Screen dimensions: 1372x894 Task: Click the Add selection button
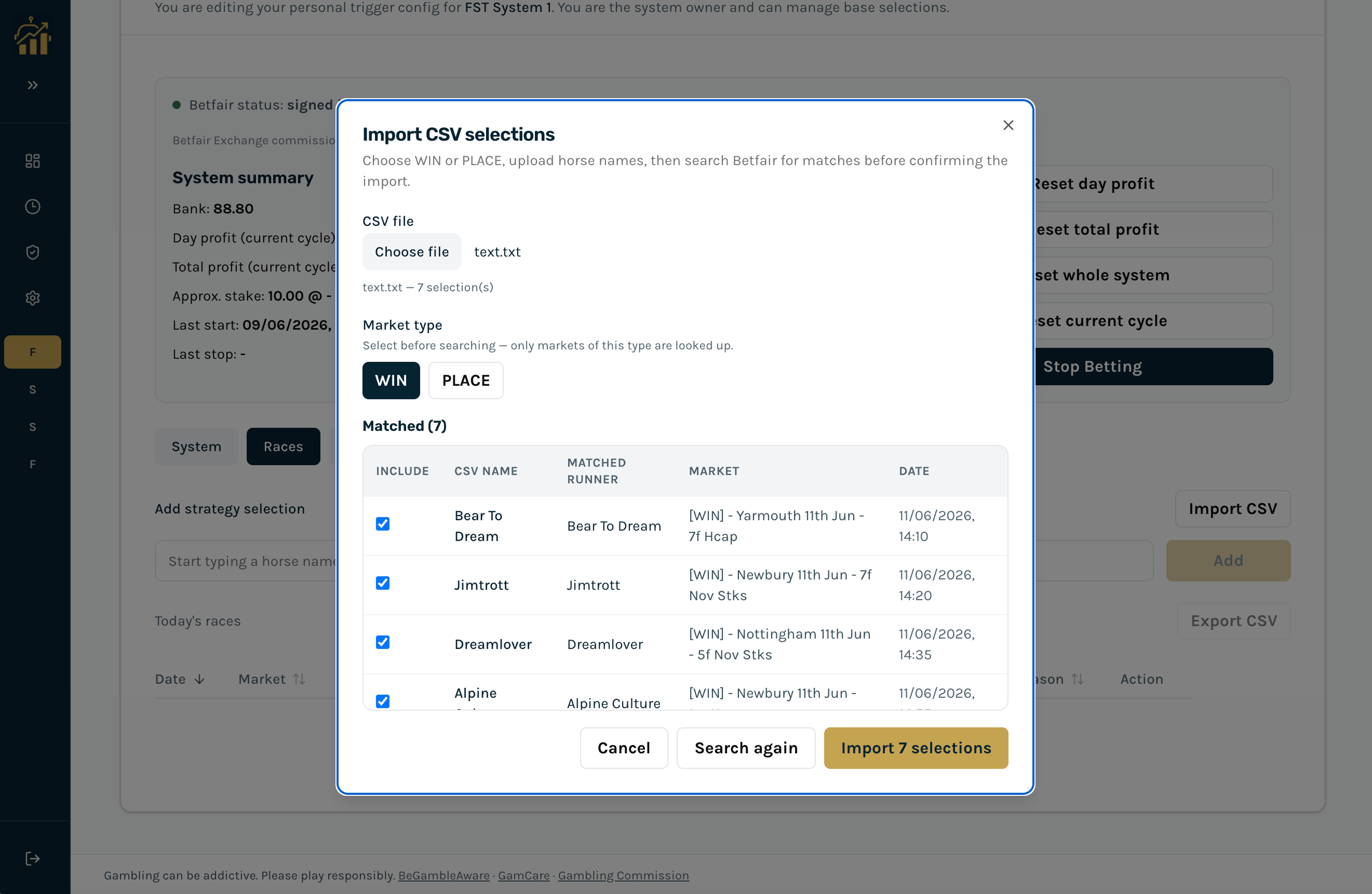pyautogui.click(x=1229, y=561)
